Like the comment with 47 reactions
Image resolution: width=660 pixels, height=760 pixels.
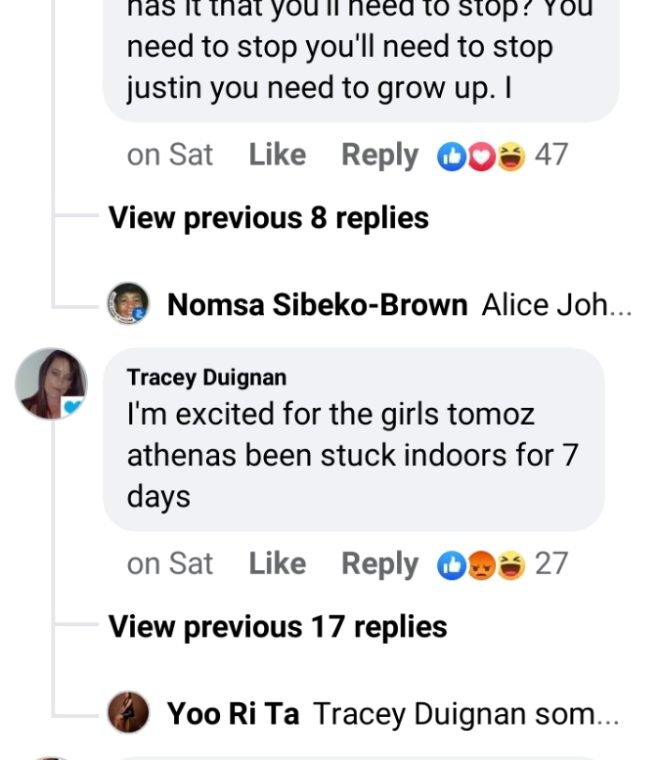click(277, 155)
